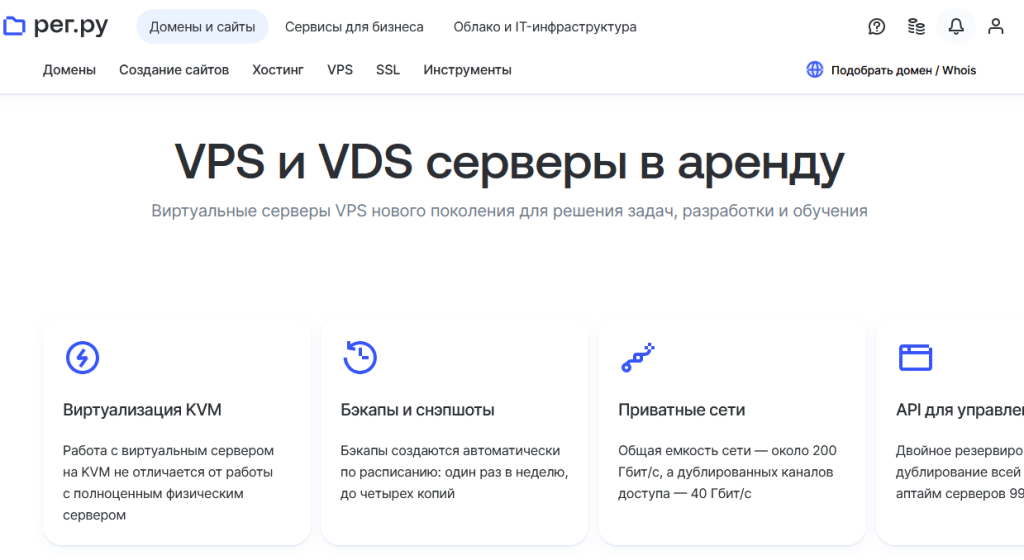Open the SSL menu item
1024x560 pixels.
coord(388,70)
